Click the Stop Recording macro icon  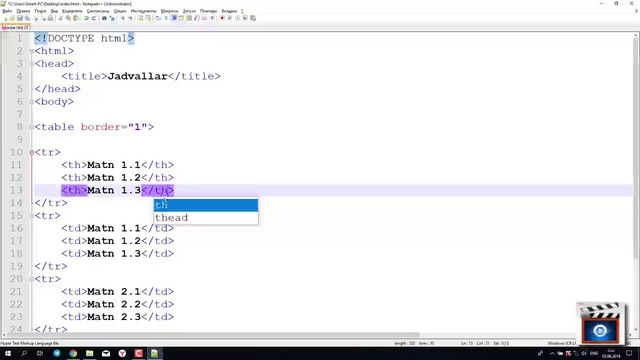pos(230,18)
